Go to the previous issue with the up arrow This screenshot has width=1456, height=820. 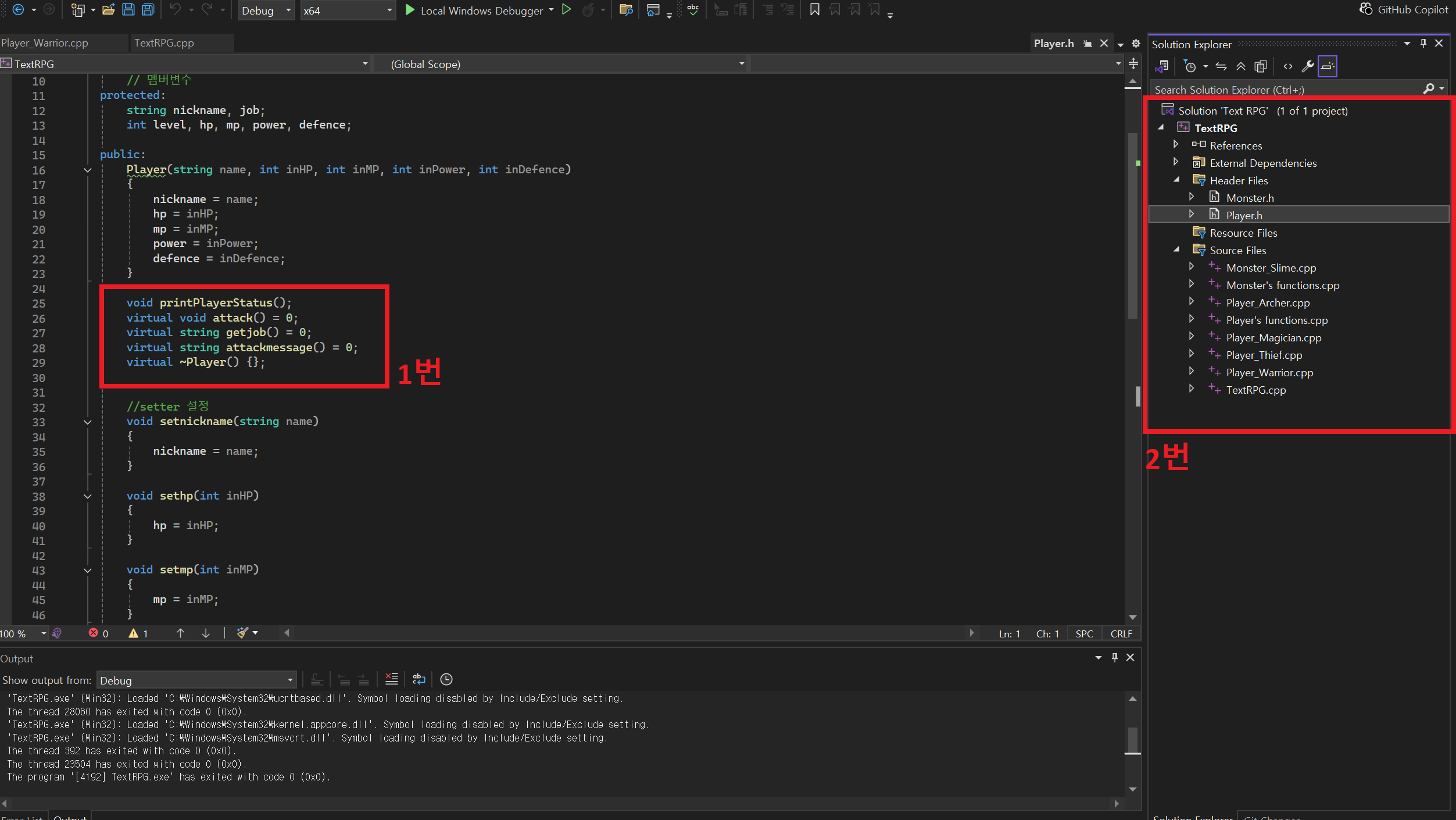(180, 633)
